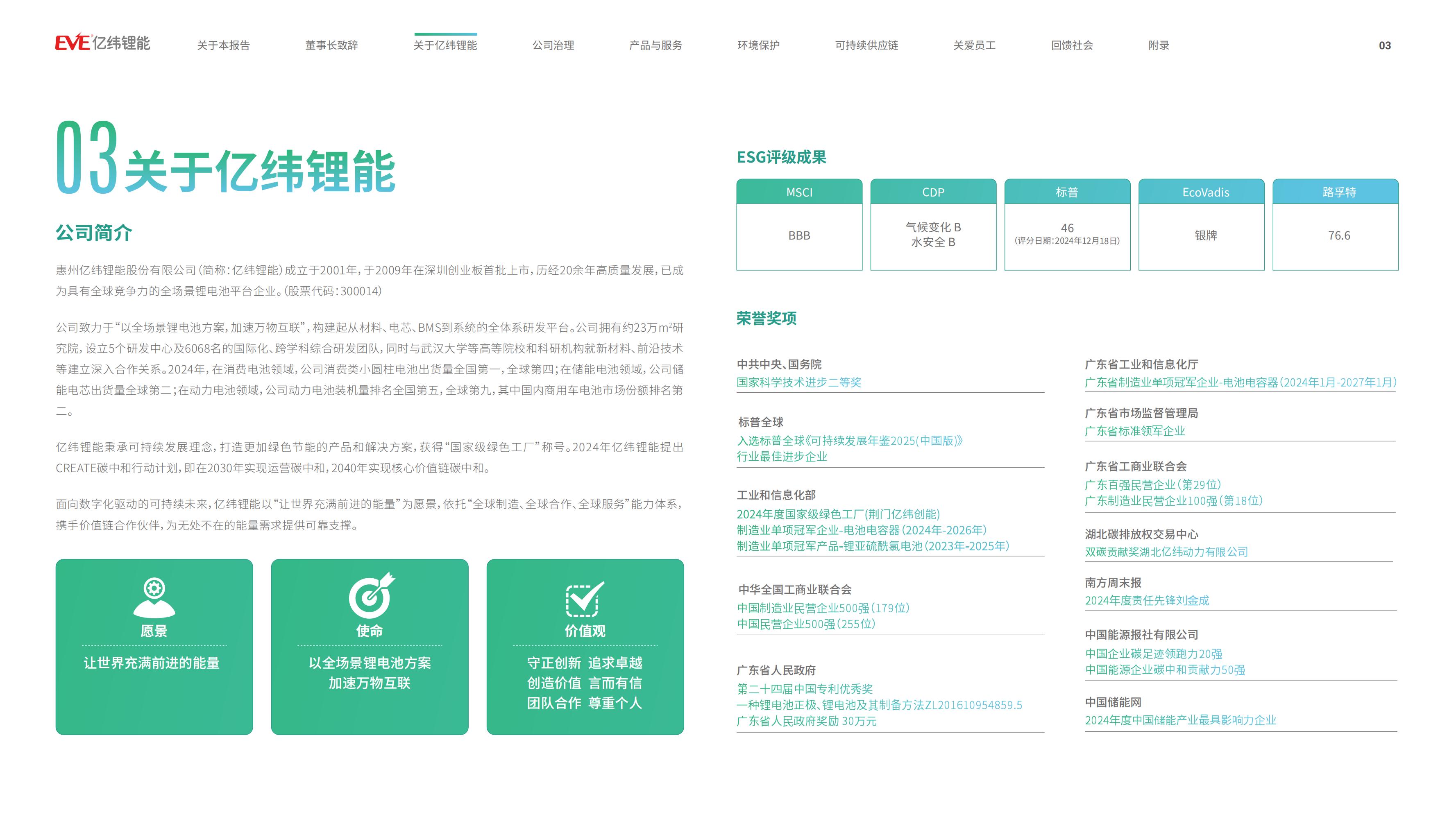The height and width of the screenshot is (819, 1456).
Task: Click the 价值观 checkmark icon
Action: 585,599
